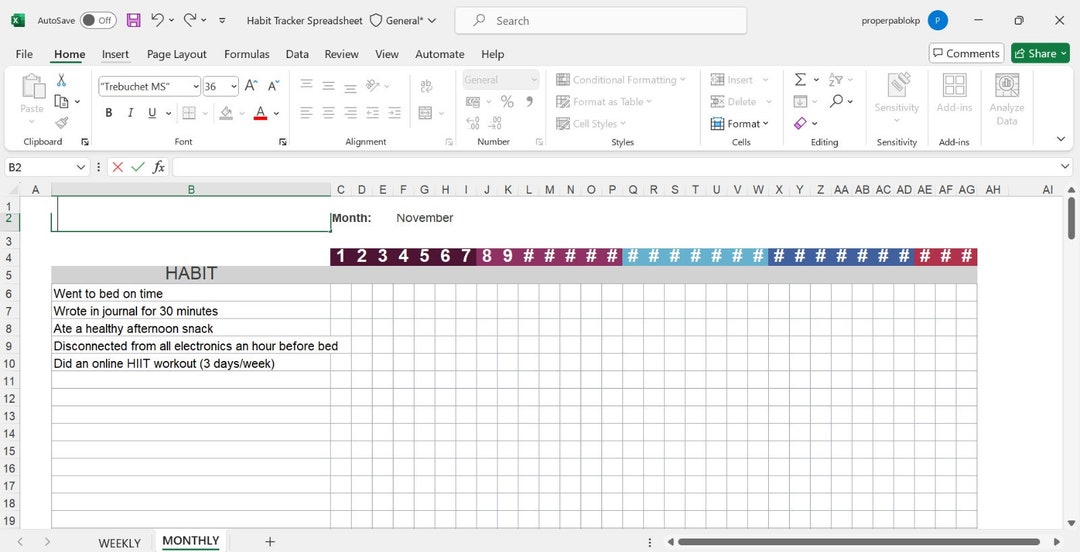
Task: Click the Align Right icon
Action: (351, 112)
